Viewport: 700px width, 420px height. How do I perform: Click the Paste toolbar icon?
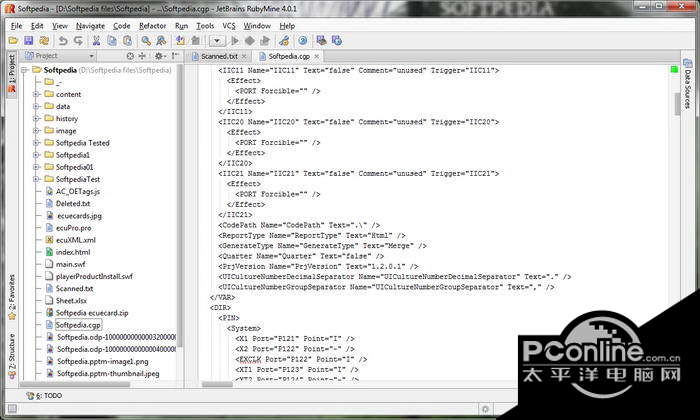pos(127,41)
